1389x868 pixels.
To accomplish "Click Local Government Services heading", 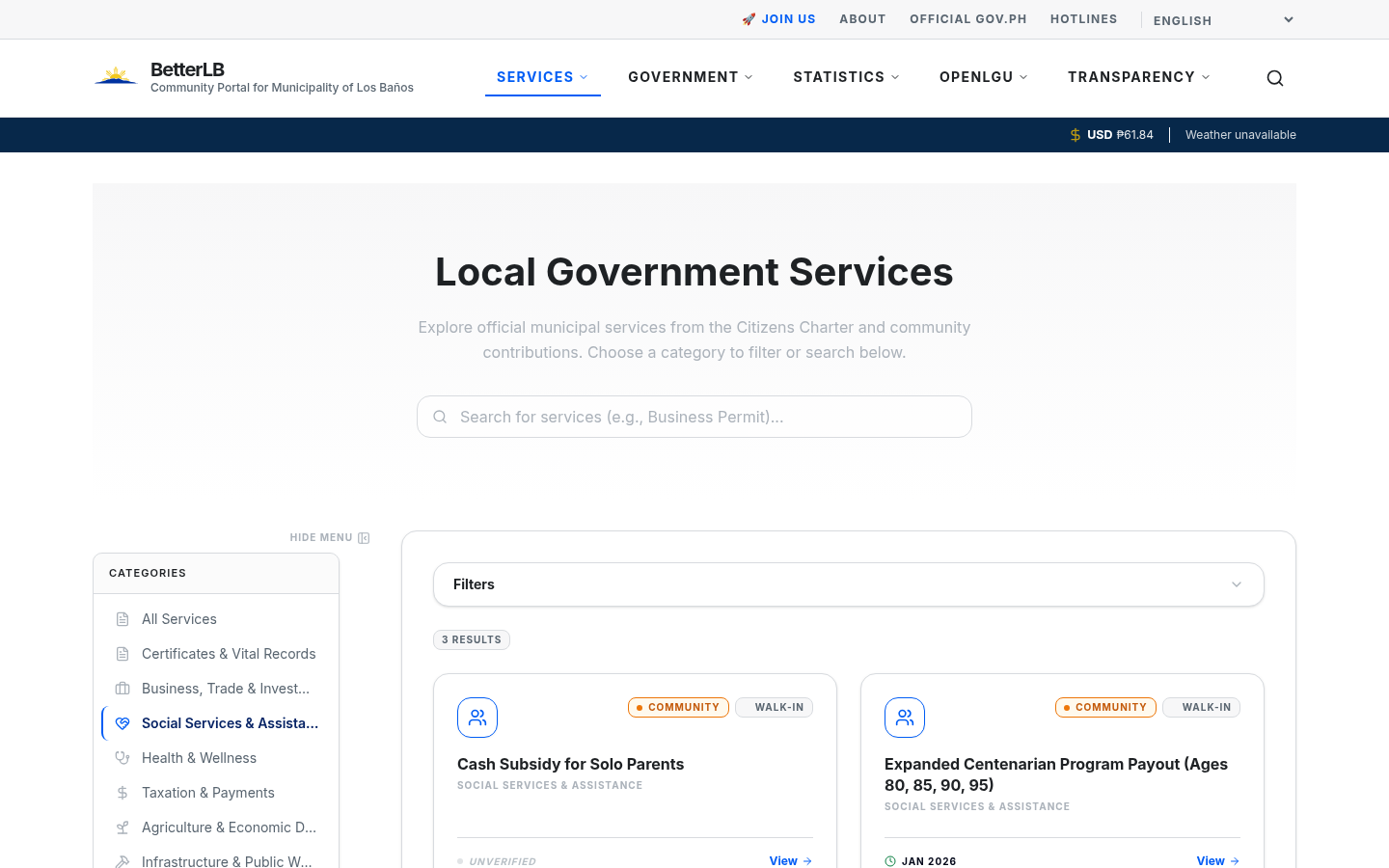I will pos(694,272).
